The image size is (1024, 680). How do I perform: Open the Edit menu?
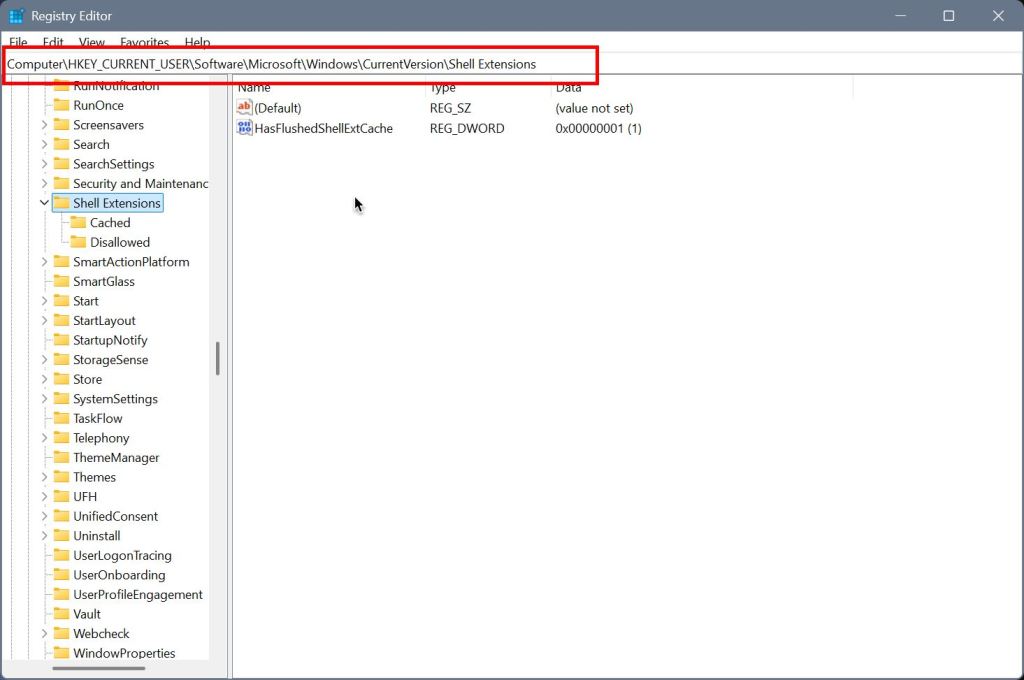point(53,42)
